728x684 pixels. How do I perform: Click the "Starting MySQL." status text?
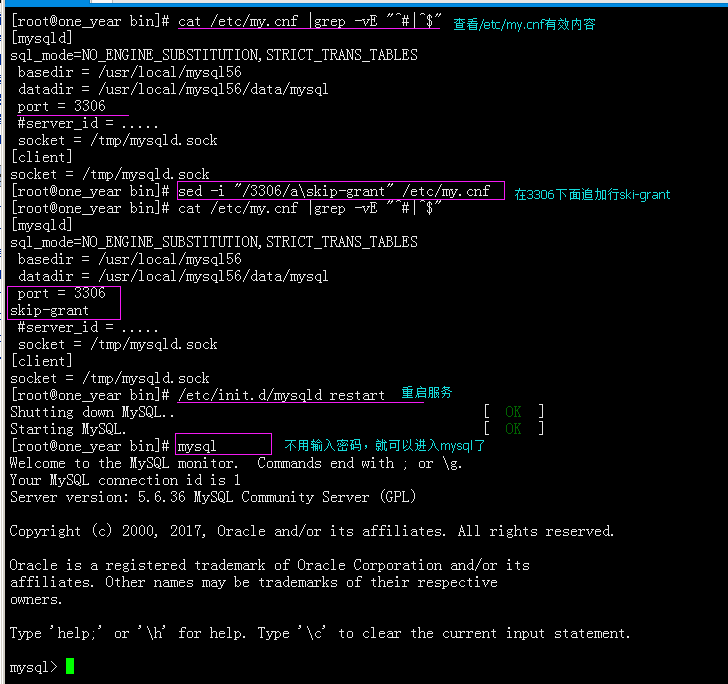click(x=68, y=429)
